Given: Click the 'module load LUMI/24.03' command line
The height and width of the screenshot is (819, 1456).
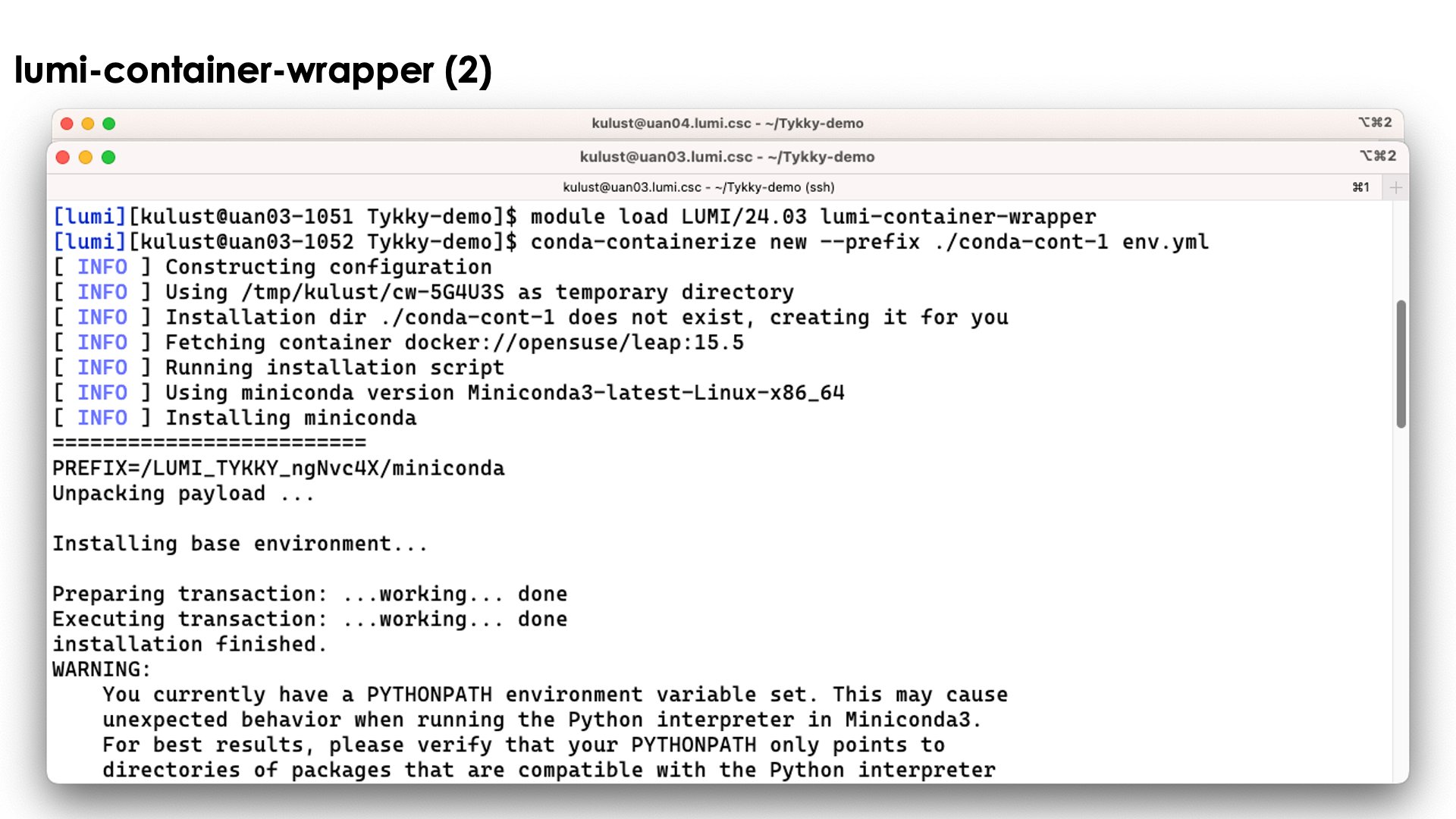Looking at the screenshot, I should pyautogui.click(x=574, y=217).
